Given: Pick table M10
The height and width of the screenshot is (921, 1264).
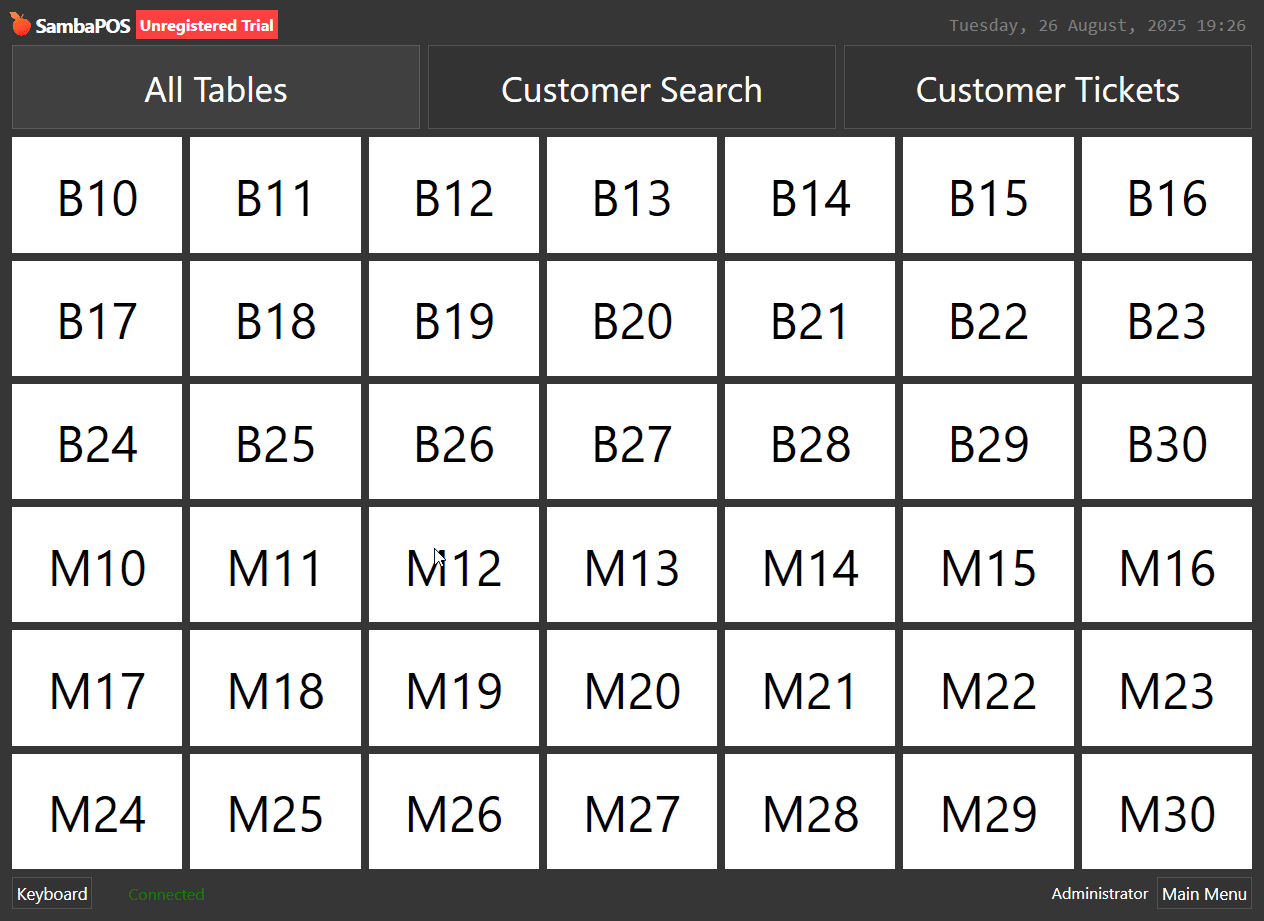Looking at the screenshot, I should tap(97, 565).
